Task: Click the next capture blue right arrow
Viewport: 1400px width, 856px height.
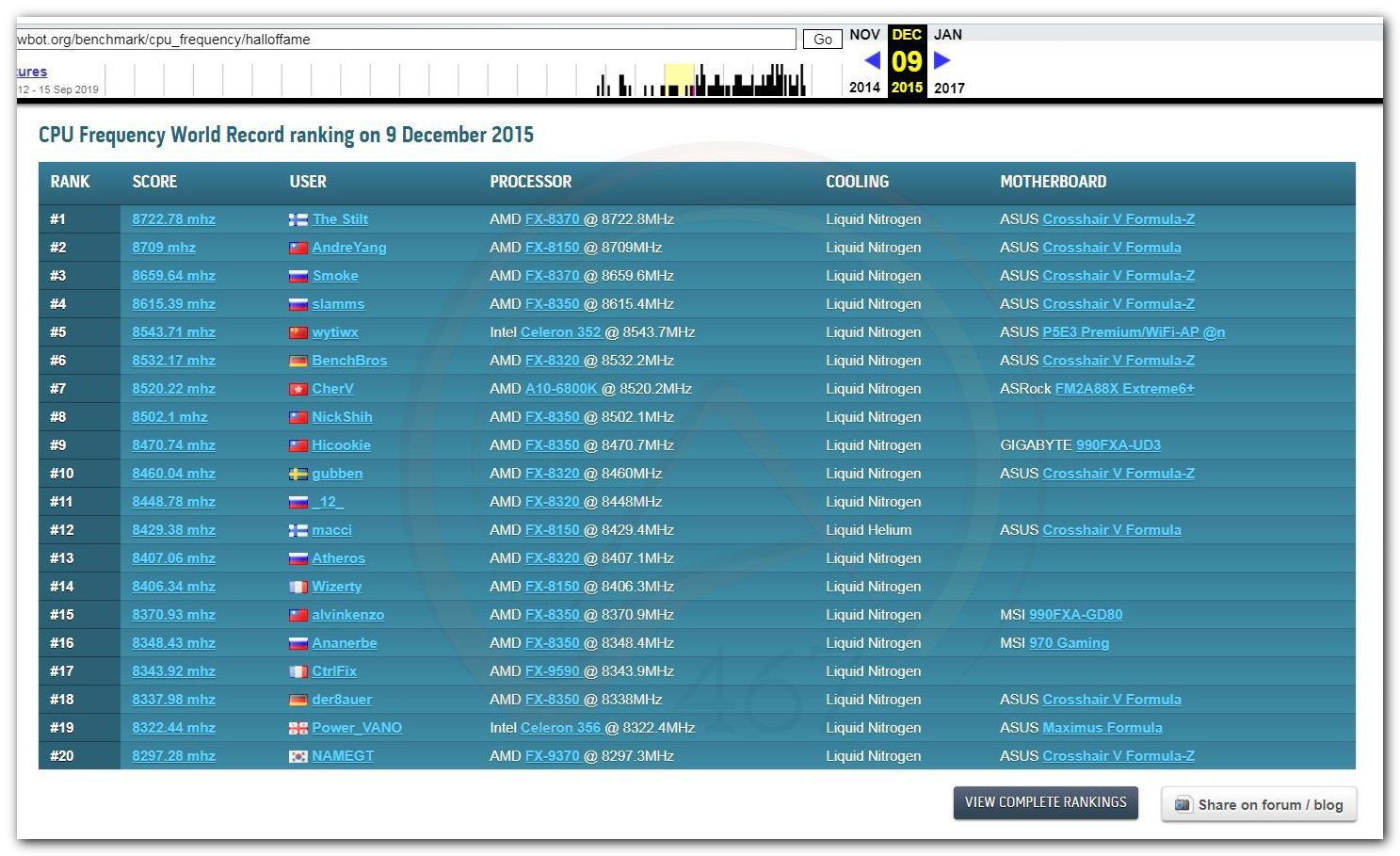Action: click(941, 60)
